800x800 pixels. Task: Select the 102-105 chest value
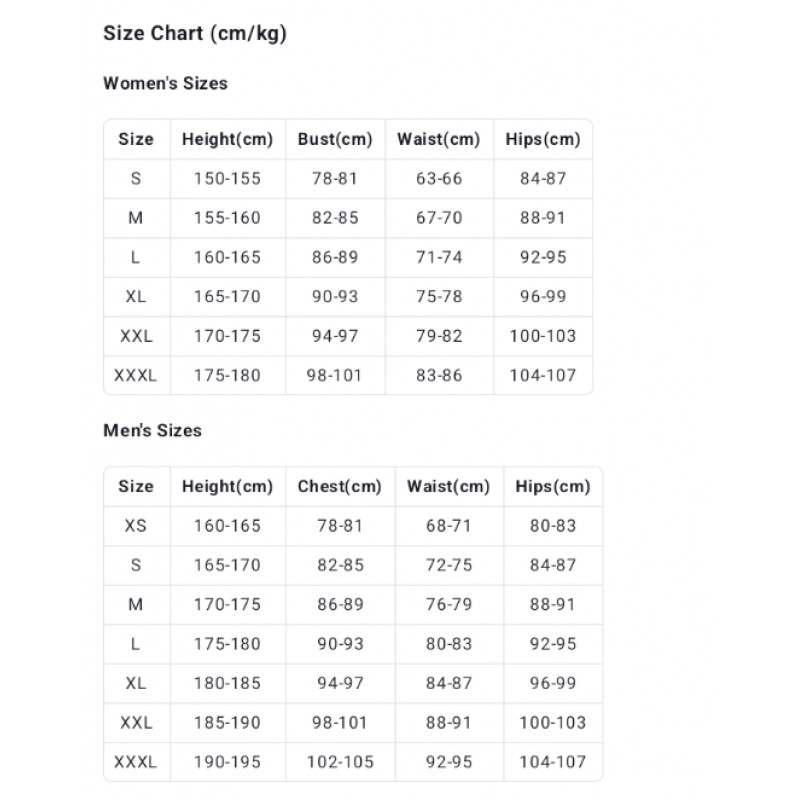[x=340, y=762]
